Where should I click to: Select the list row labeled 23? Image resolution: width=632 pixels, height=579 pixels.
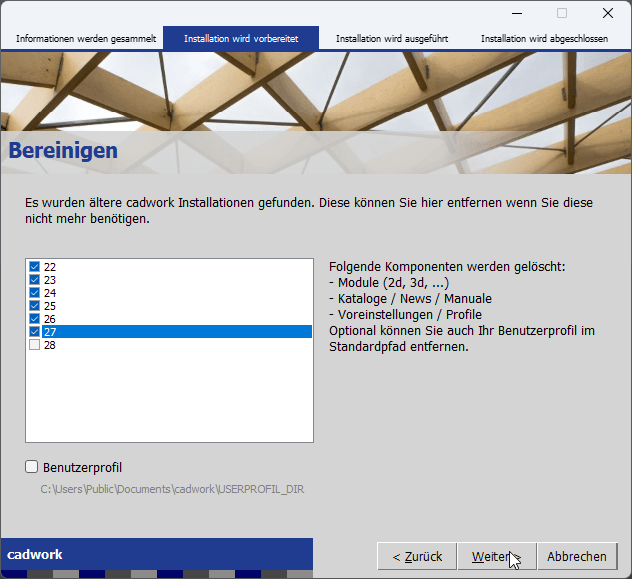click(177, 280)
